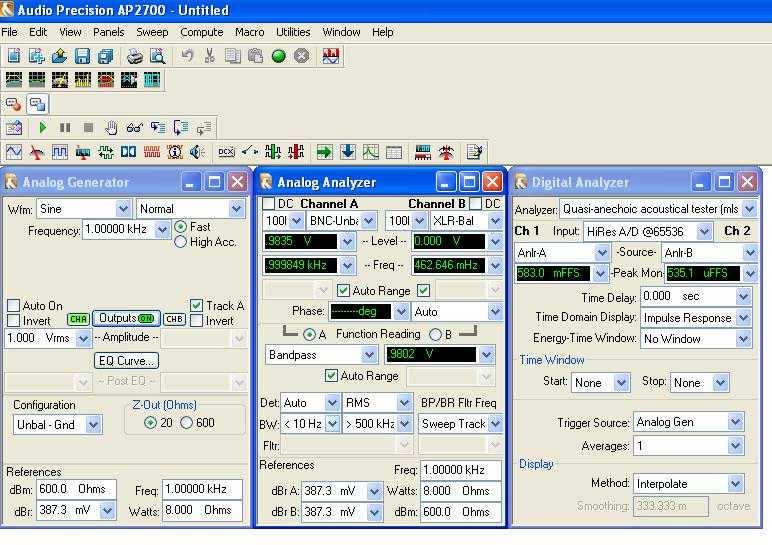Click the green right-arrow Sweep panel icon
Image resolution: width=772 pixels, height=545 pixels.
click(324, 152)
